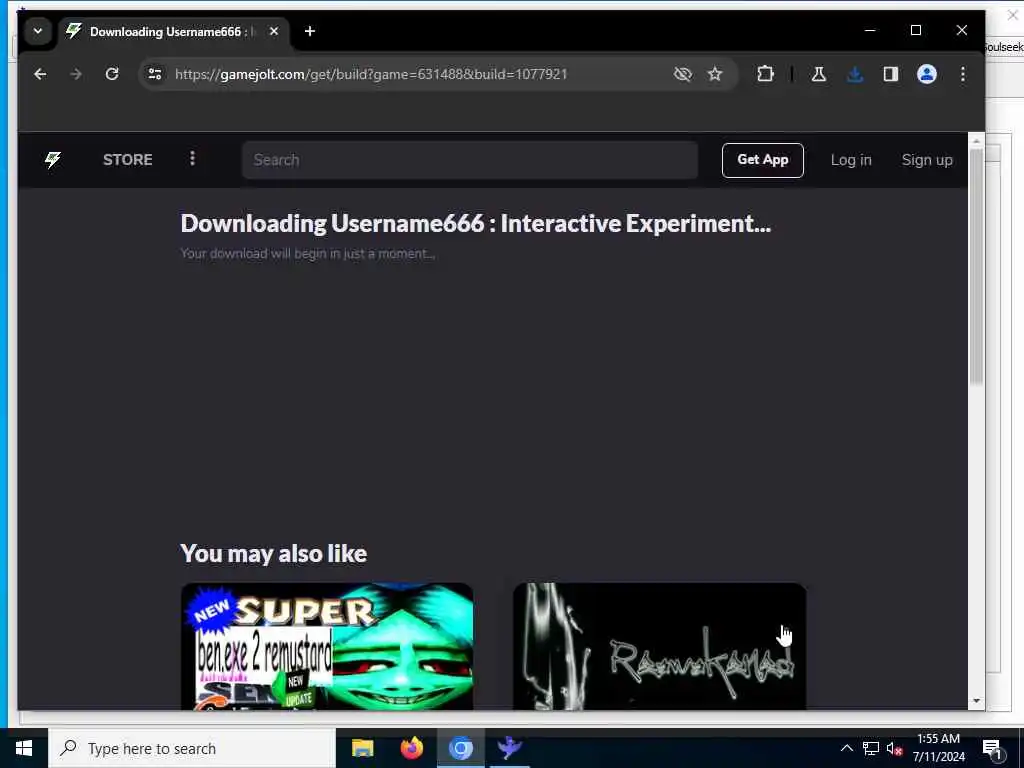Toggle the Chrome side panel

pos(891,74)
